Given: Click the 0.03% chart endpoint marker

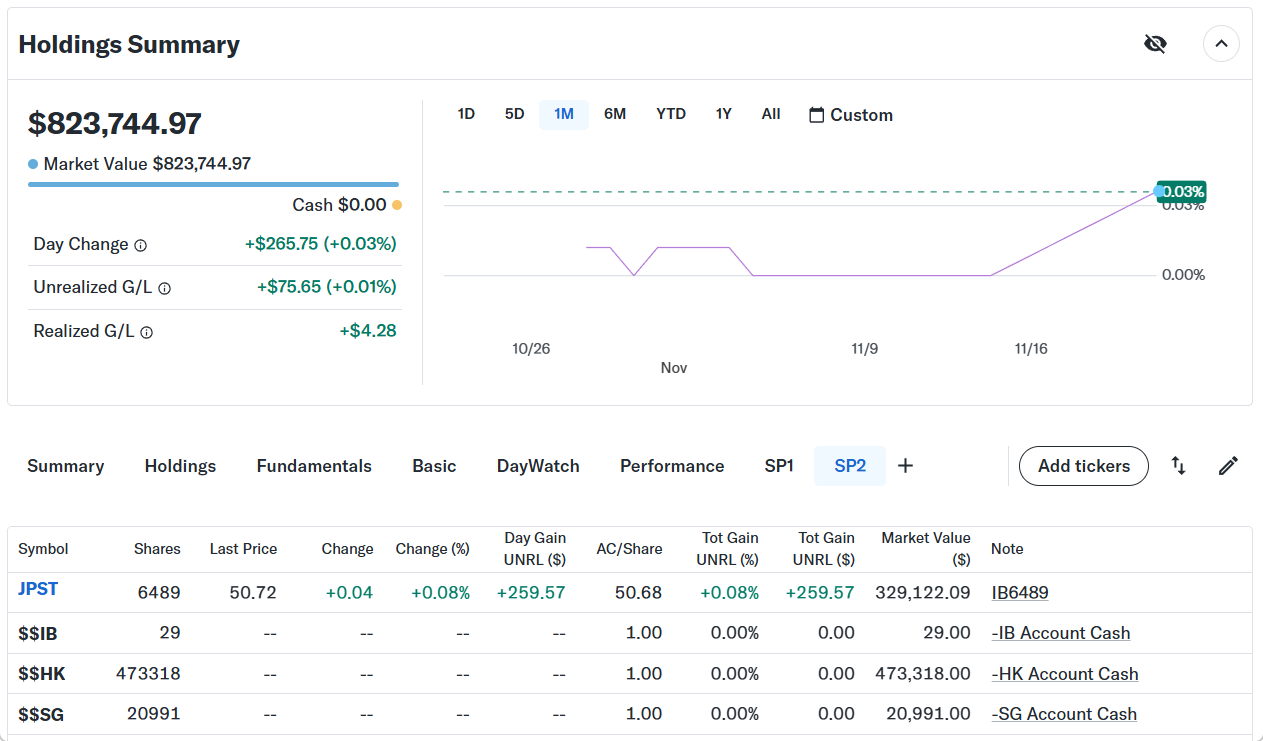Looking at the screenshot, I should tap(1160, 191).
